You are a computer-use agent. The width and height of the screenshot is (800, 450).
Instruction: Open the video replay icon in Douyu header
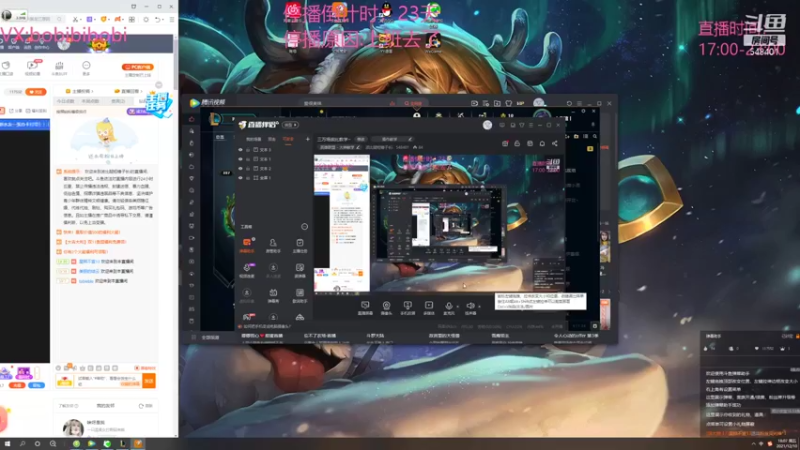(32, 67)
